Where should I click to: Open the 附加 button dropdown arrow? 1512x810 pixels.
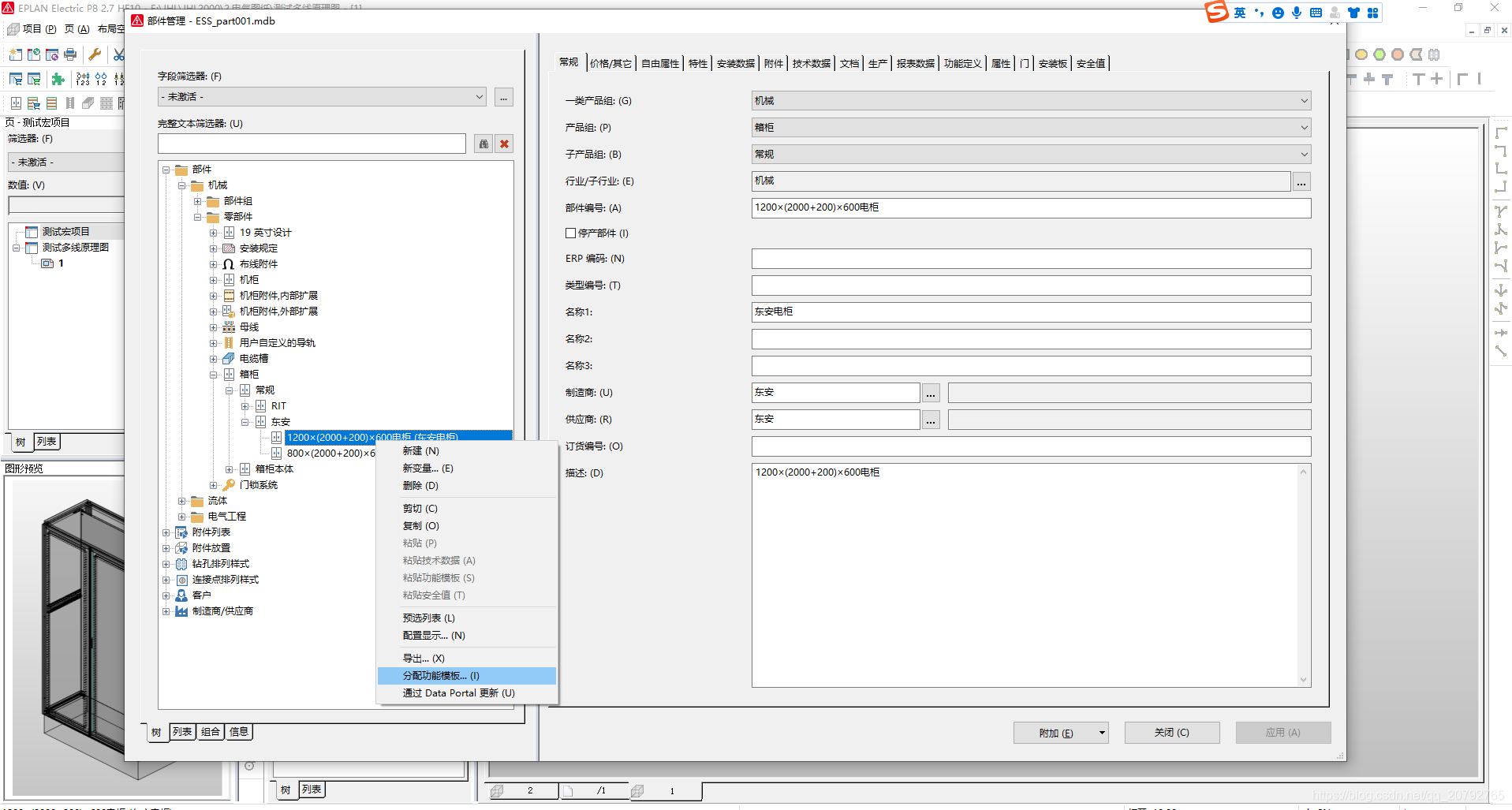[1102, 733]
